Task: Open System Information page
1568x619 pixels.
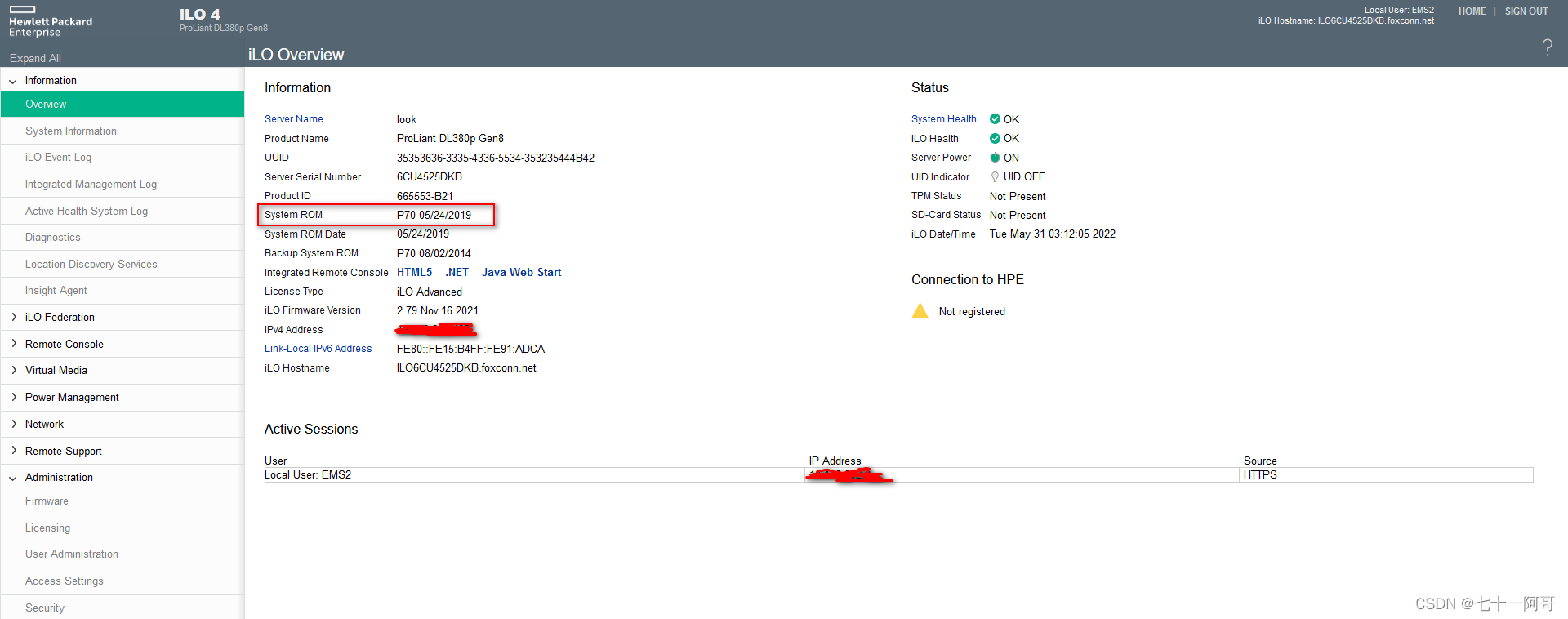Action: tap(122, 131)
